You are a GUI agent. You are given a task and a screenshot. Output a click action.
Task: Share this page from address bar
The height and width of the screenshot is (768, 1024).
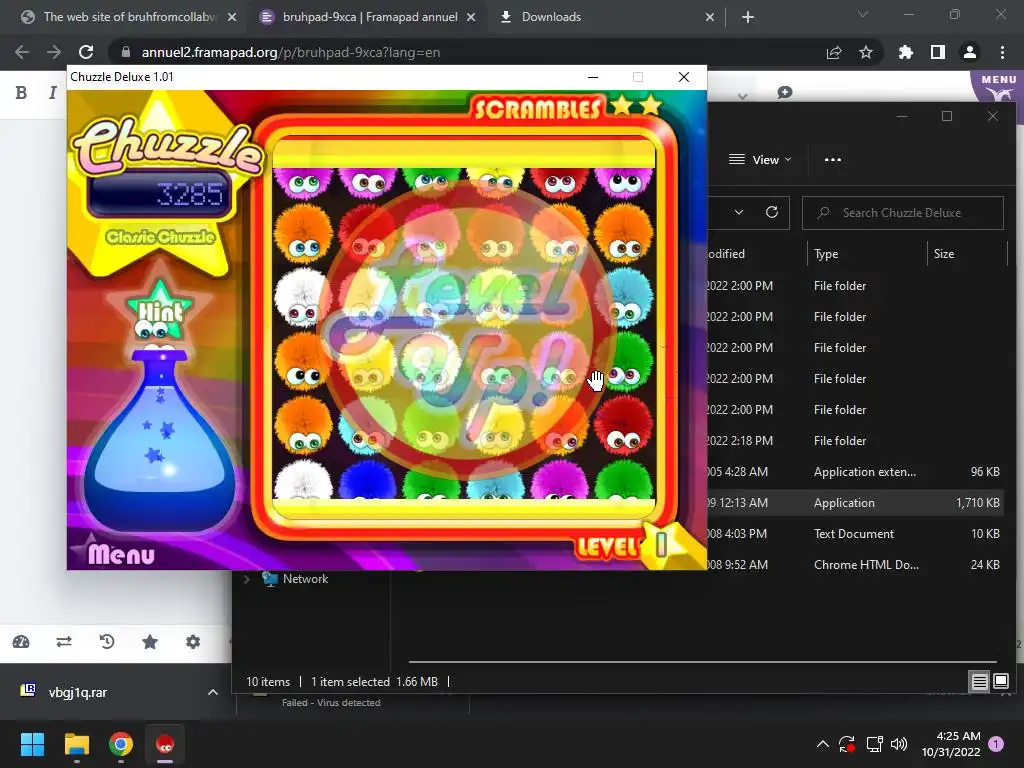point(834,52)
